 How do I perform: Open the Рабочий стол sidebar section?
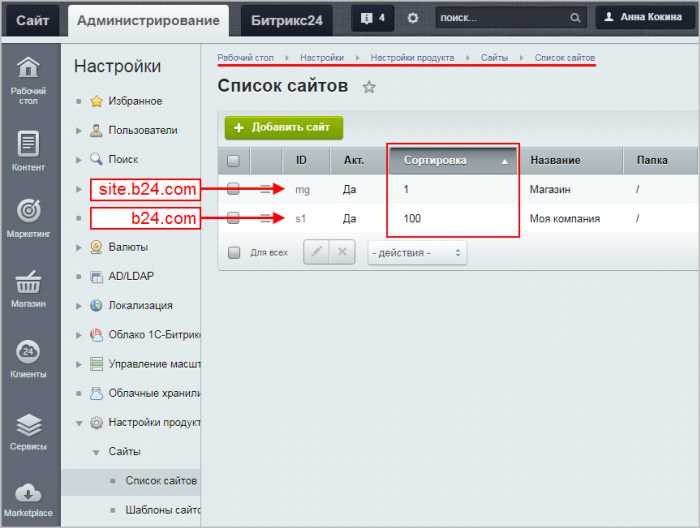pos(28,80)
